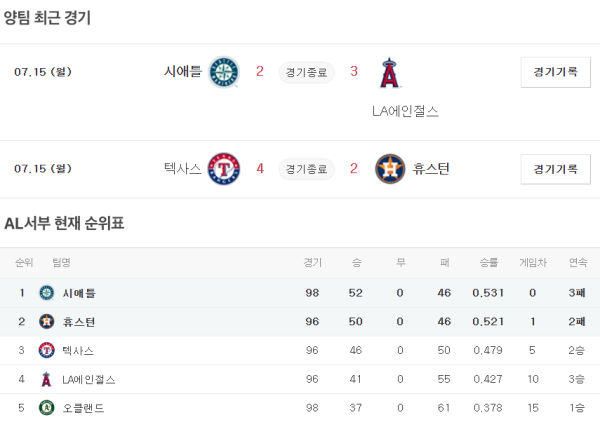Click the LA Angels logo in recent games
The height and width of the screenshot is (422, 600).
coord(390,74)
